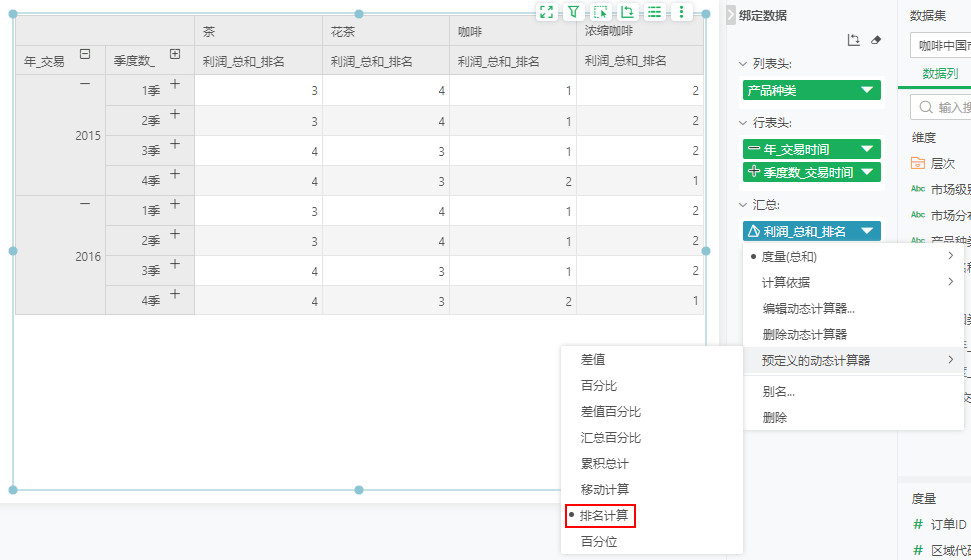Click the 咖啡 column header
This screenshot has height=560, width=971.
click(513, 31)
